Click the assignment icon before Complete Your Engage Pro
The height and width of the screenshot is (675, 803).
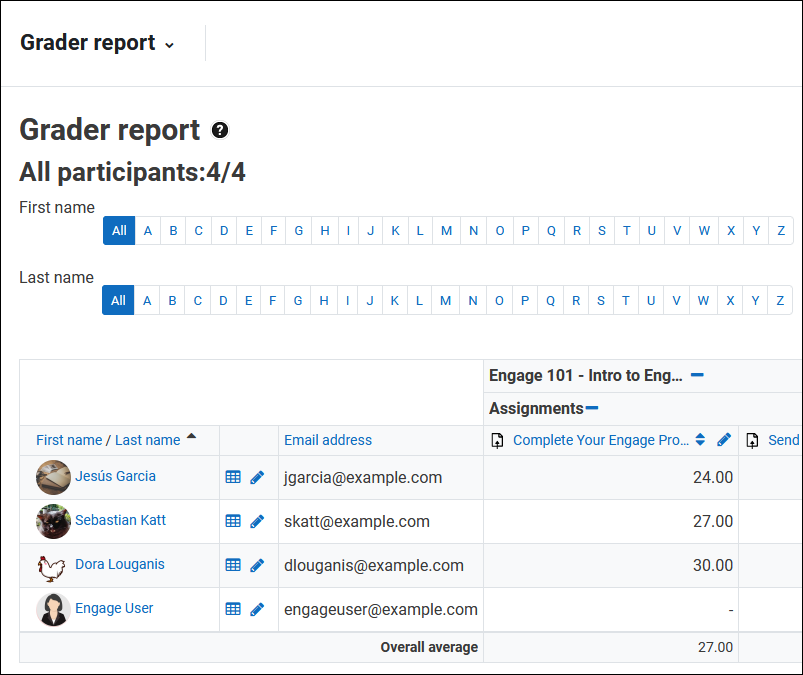coord(497,440)
